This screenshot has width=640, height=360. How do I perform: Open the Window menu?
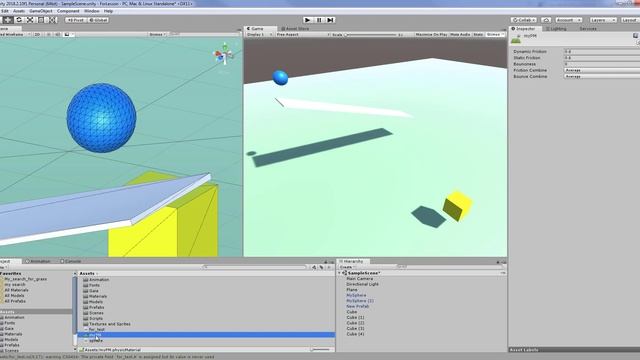(91, 11)
